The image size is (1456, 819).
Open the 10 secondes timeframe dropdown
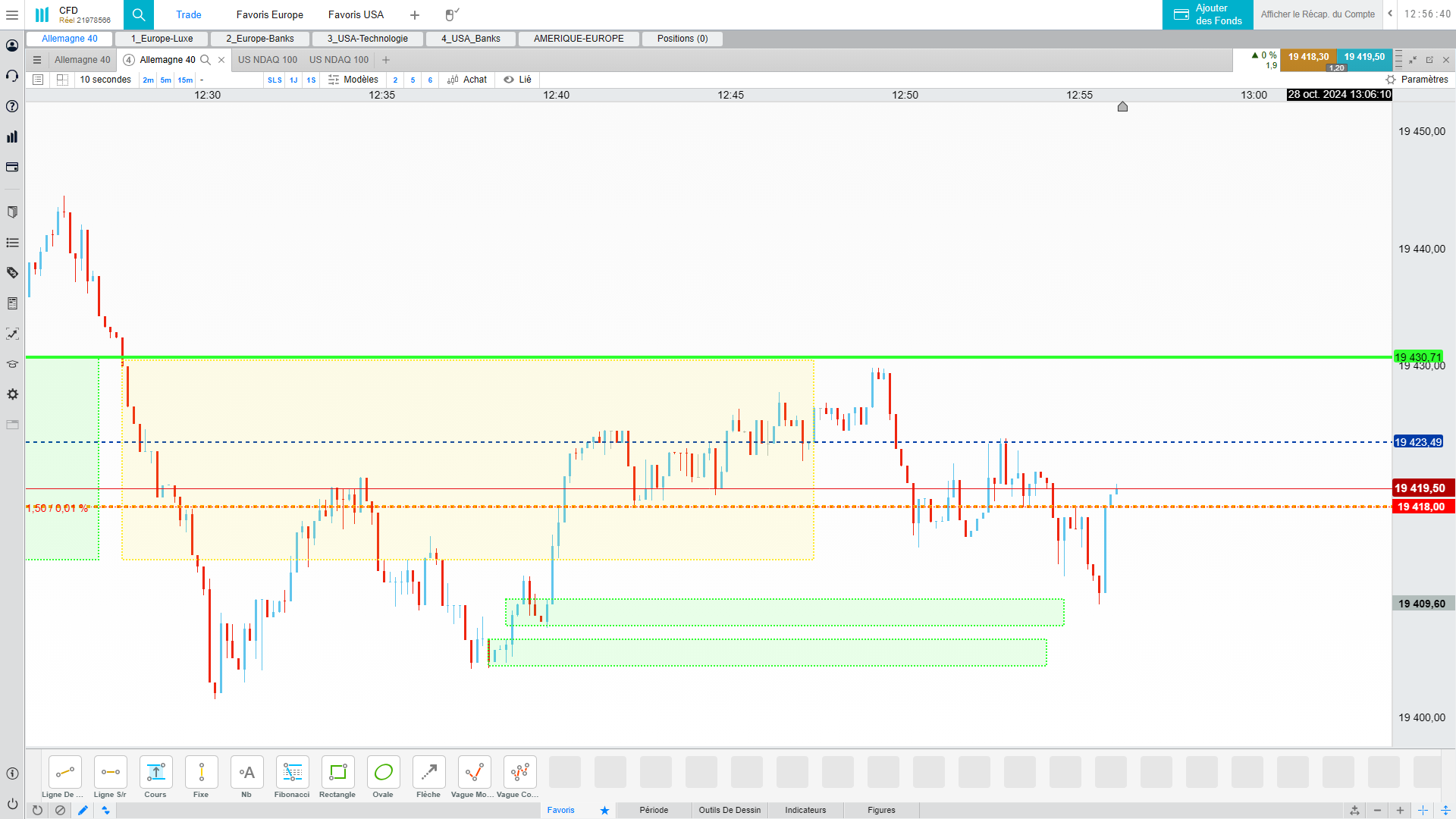point(105,80)
